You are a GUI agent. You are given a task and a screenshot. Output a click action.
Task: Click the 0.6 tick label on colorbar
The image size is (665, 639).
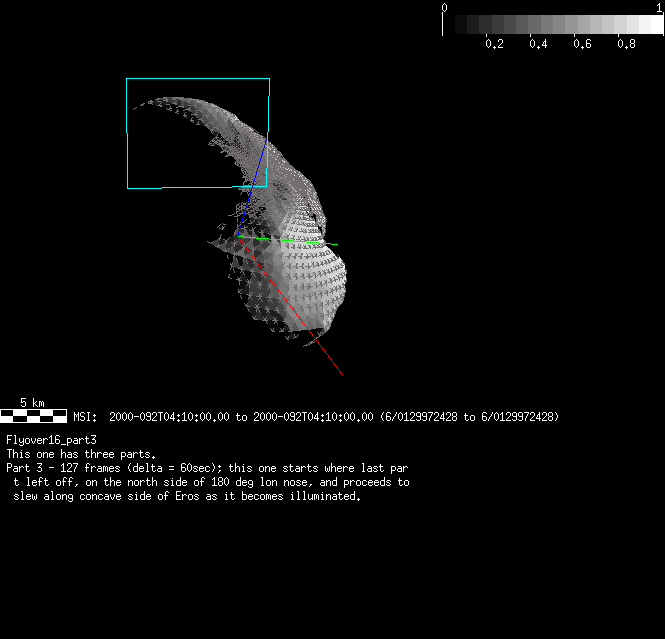[x=582, y=44]
